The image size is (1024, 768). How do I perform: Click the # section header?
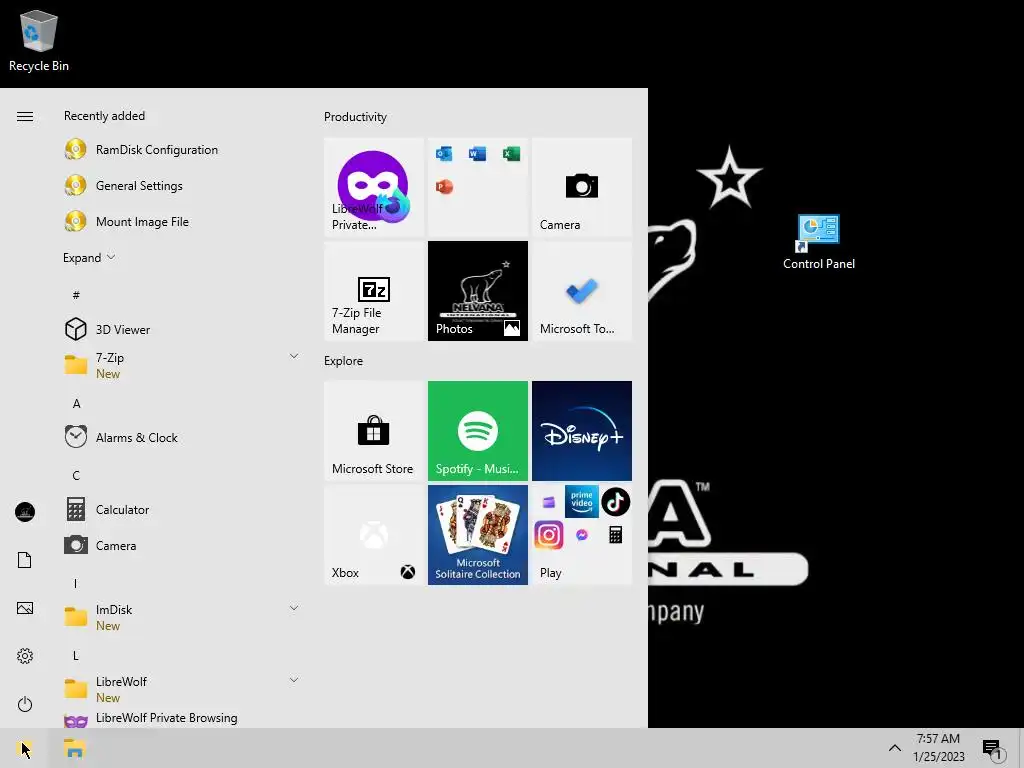(x=76, y=295)
